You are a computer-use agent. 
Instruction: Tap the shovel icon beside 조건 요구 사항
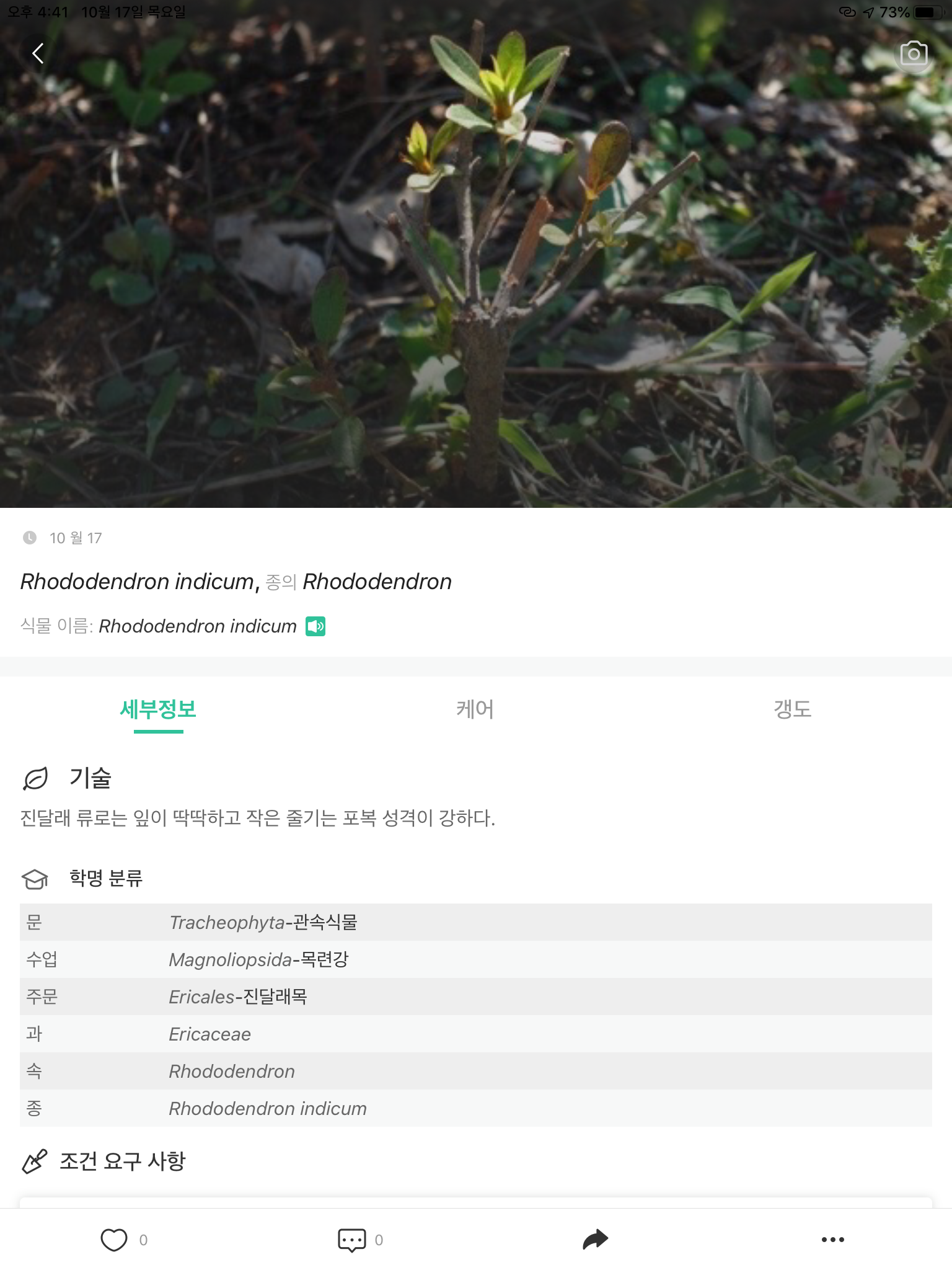click(35, 1161)
